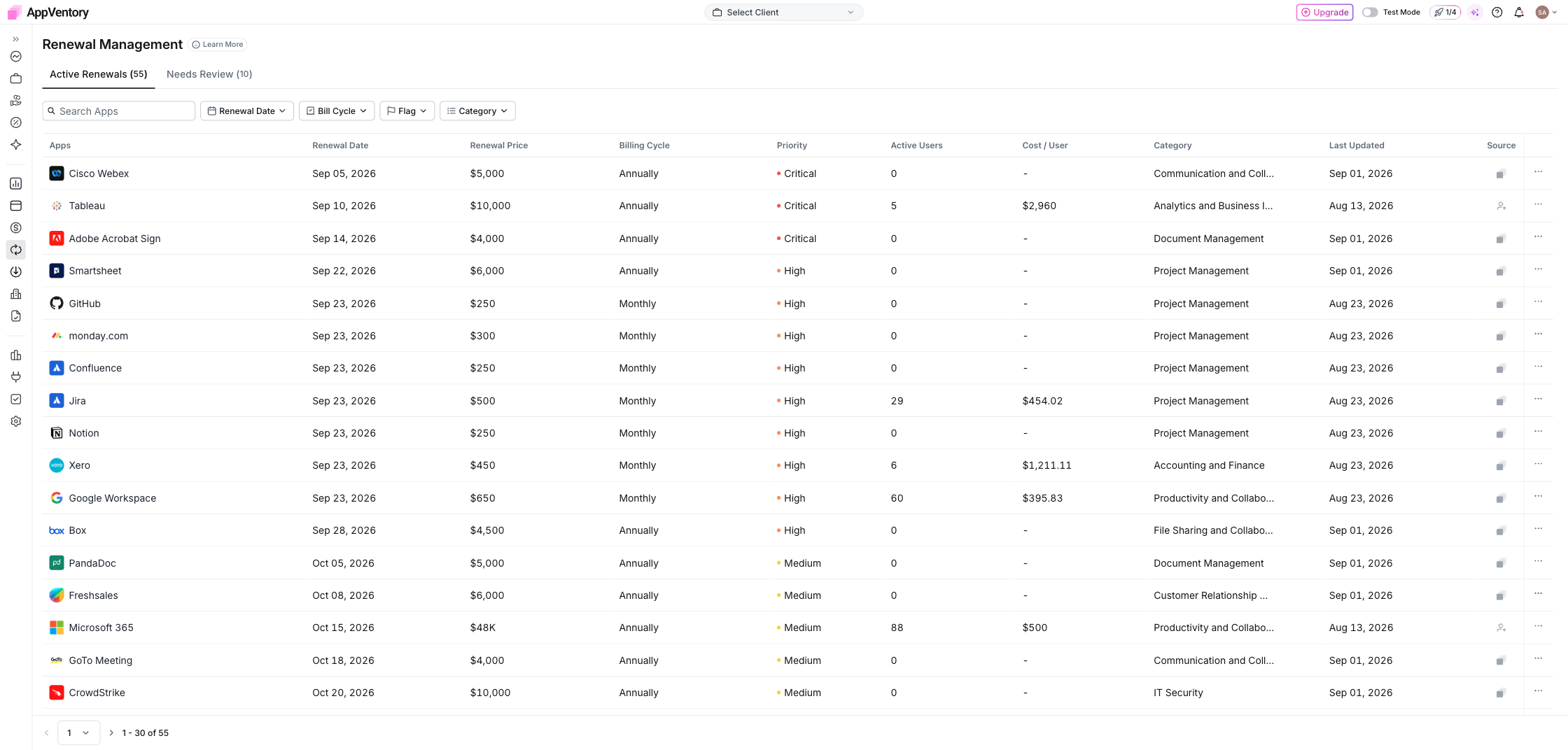Open the activity pulse sidebar icon
The width and height of the screenshot is (1568, 750).
pos(15,57)
